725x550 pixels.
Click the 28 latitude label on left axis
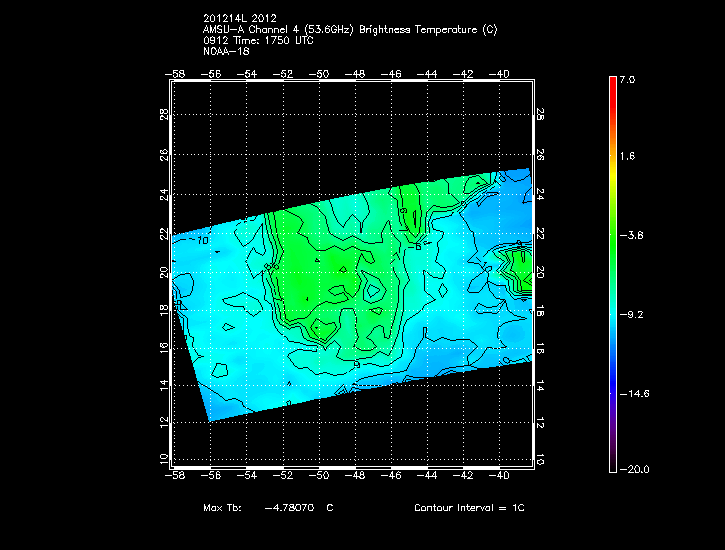(x=164, y=116)
